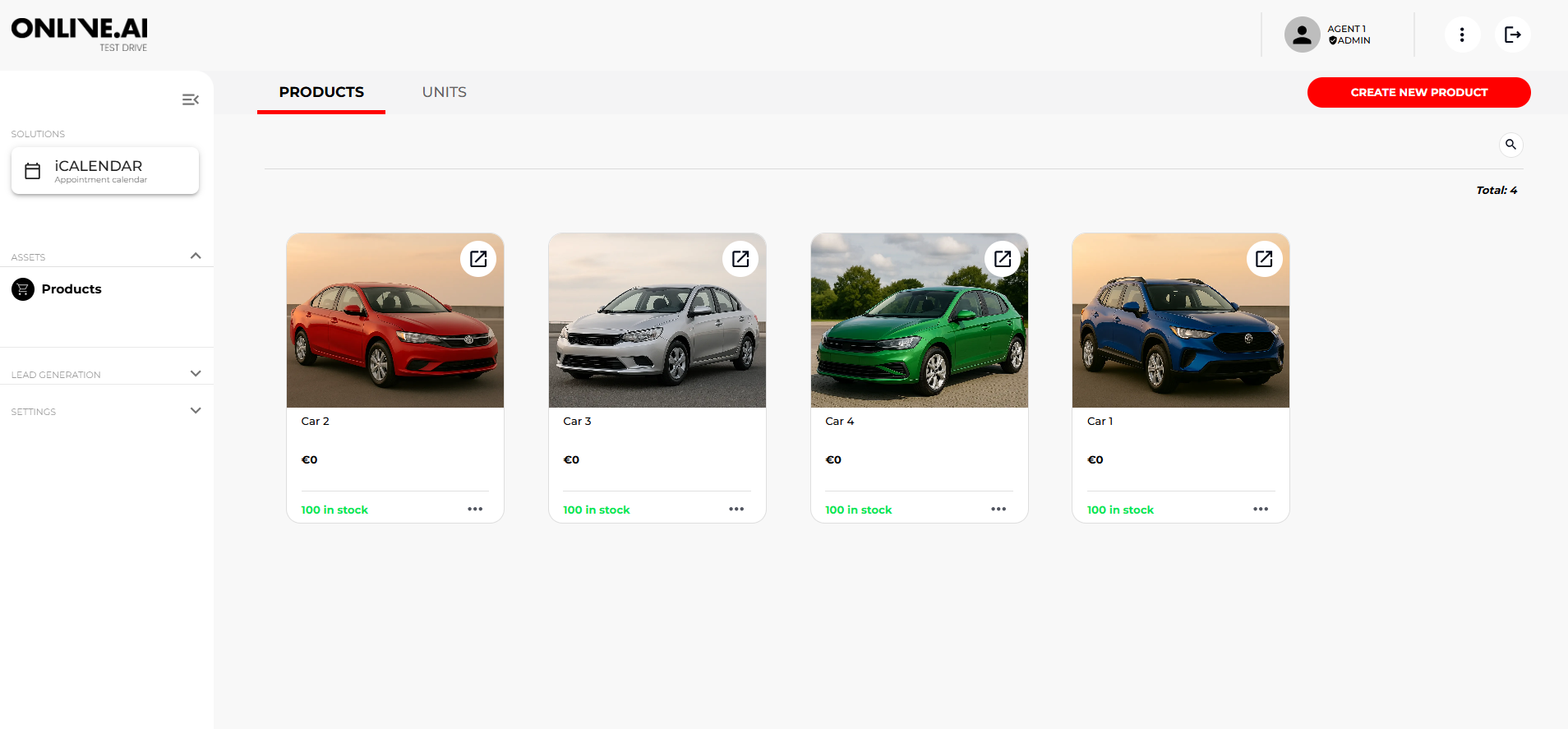Collapse the Assets section
Viewport: 1568px width, 729px height.
196,256
